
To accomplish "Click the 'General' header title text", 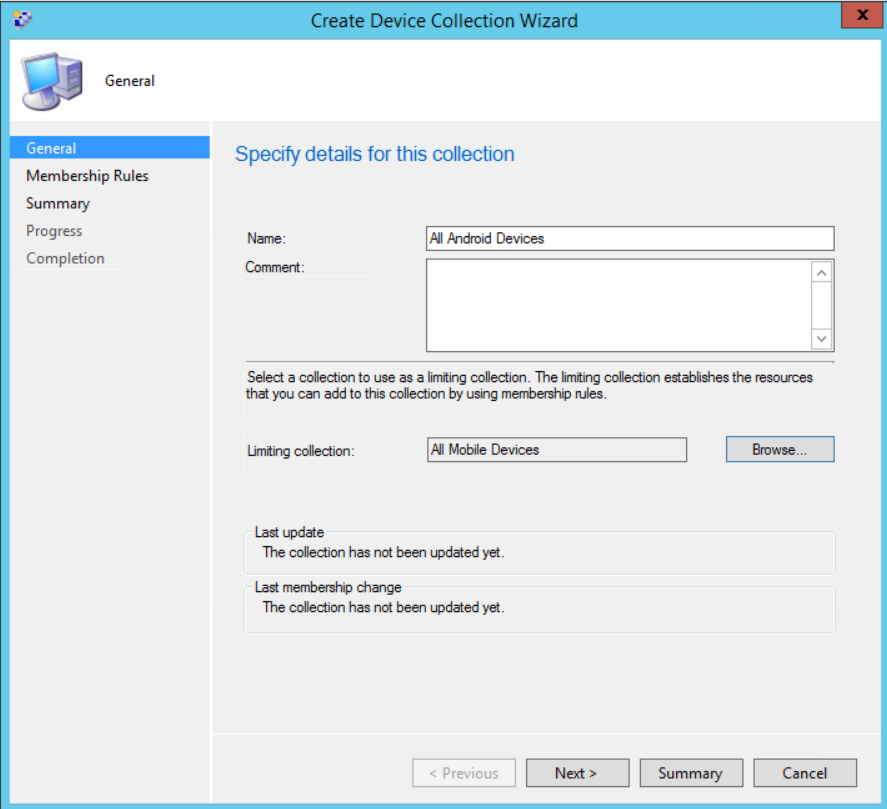I will tap(130, 81).
